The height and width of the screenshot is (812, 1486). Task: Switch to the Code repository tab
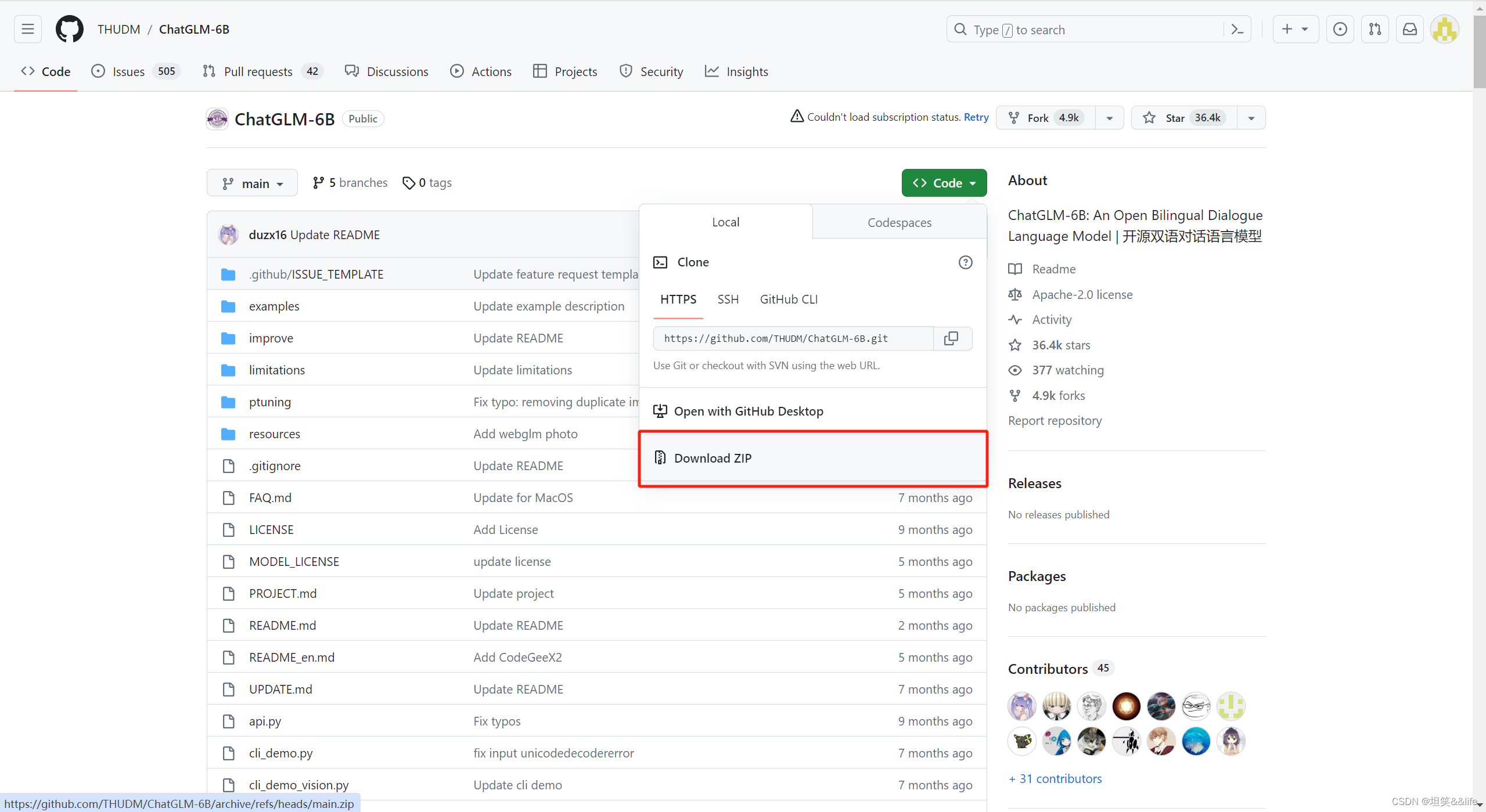coord(45,71)
